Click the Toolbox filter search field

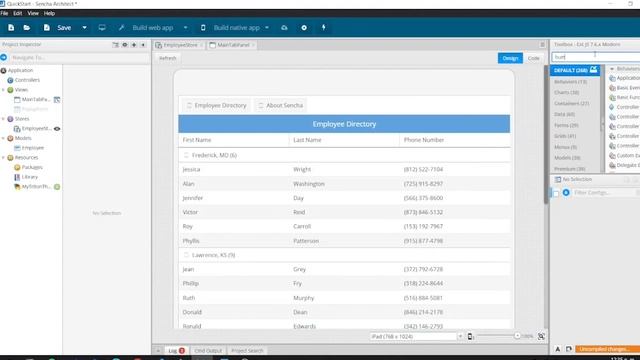pos(596,57)
